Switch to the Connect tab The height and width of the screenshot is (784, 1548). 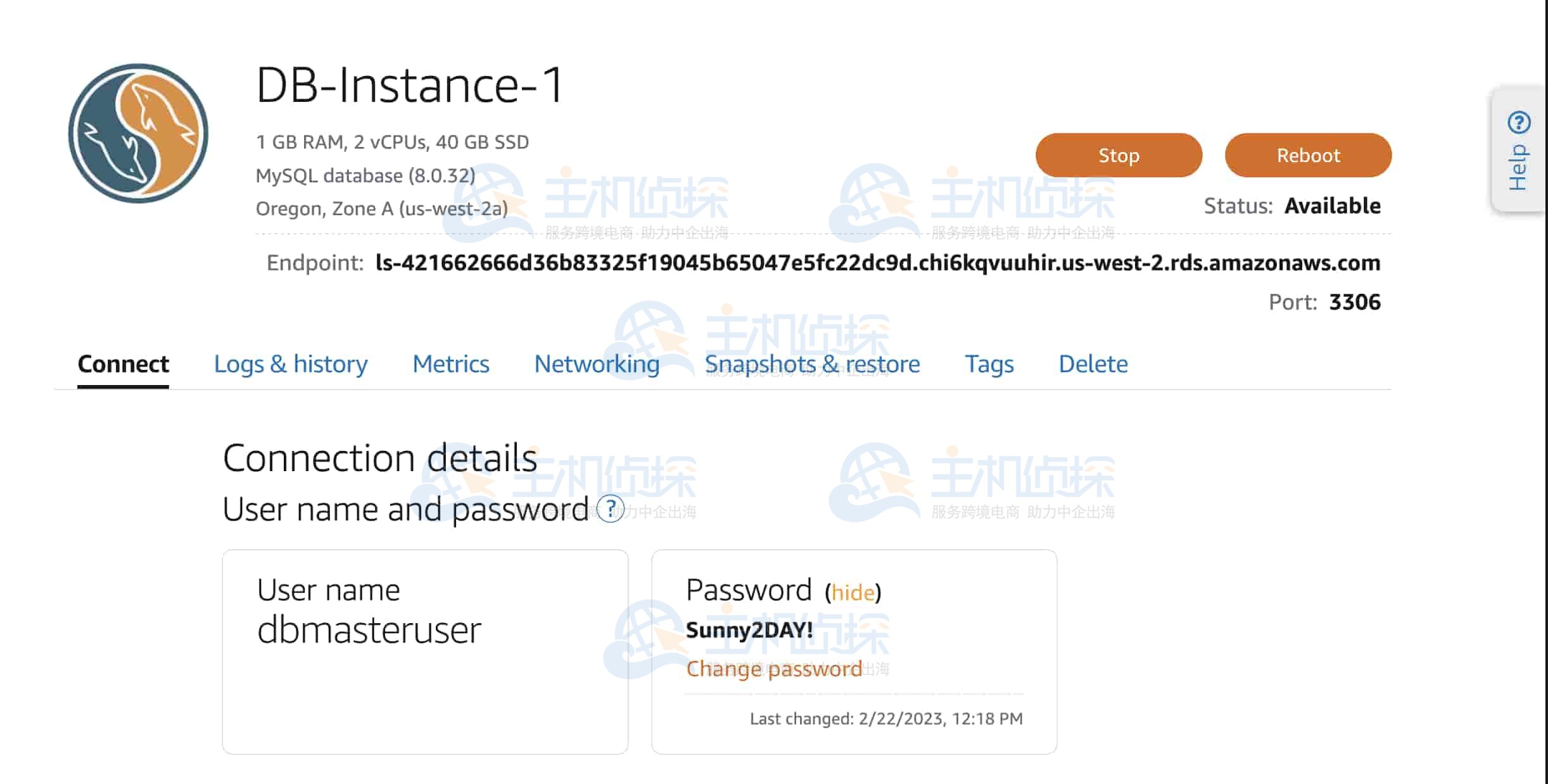click(x=123, y=364)
